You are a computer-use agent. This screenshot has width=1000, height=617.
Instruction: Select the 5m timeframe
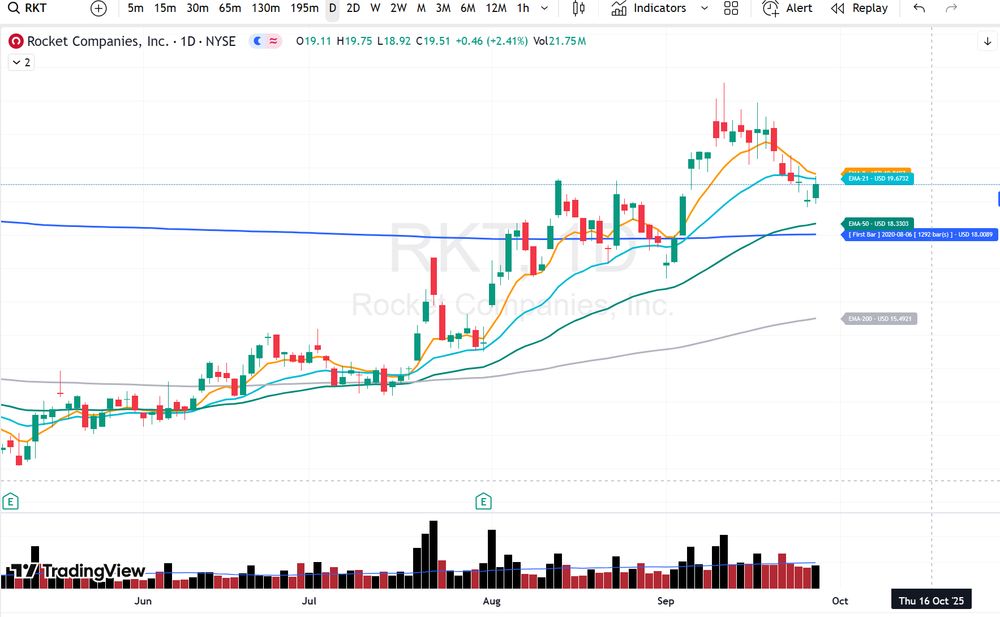click(135, 8)
